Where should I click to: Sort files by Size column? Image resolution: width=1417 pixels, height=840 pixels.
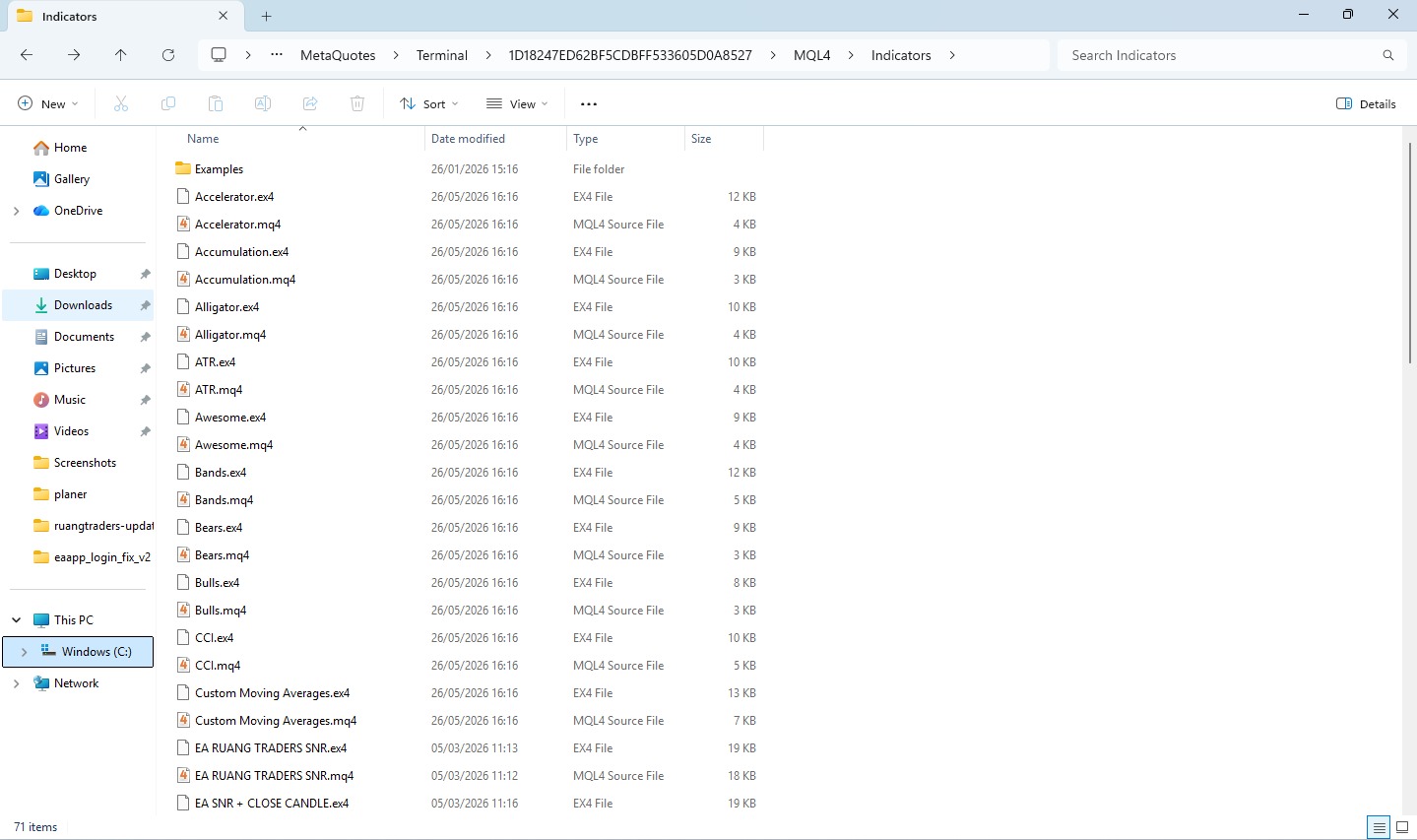[x=701, y=139]
